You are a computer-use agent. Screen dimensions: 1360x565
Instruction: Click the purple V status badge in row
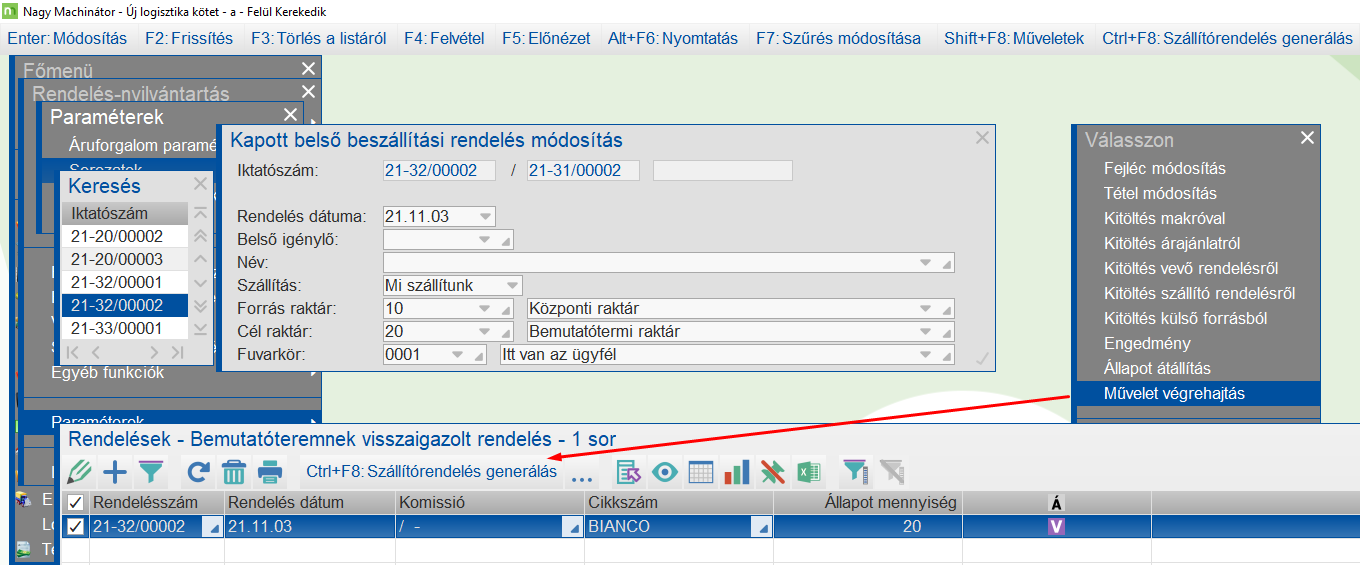point(1055,526)
